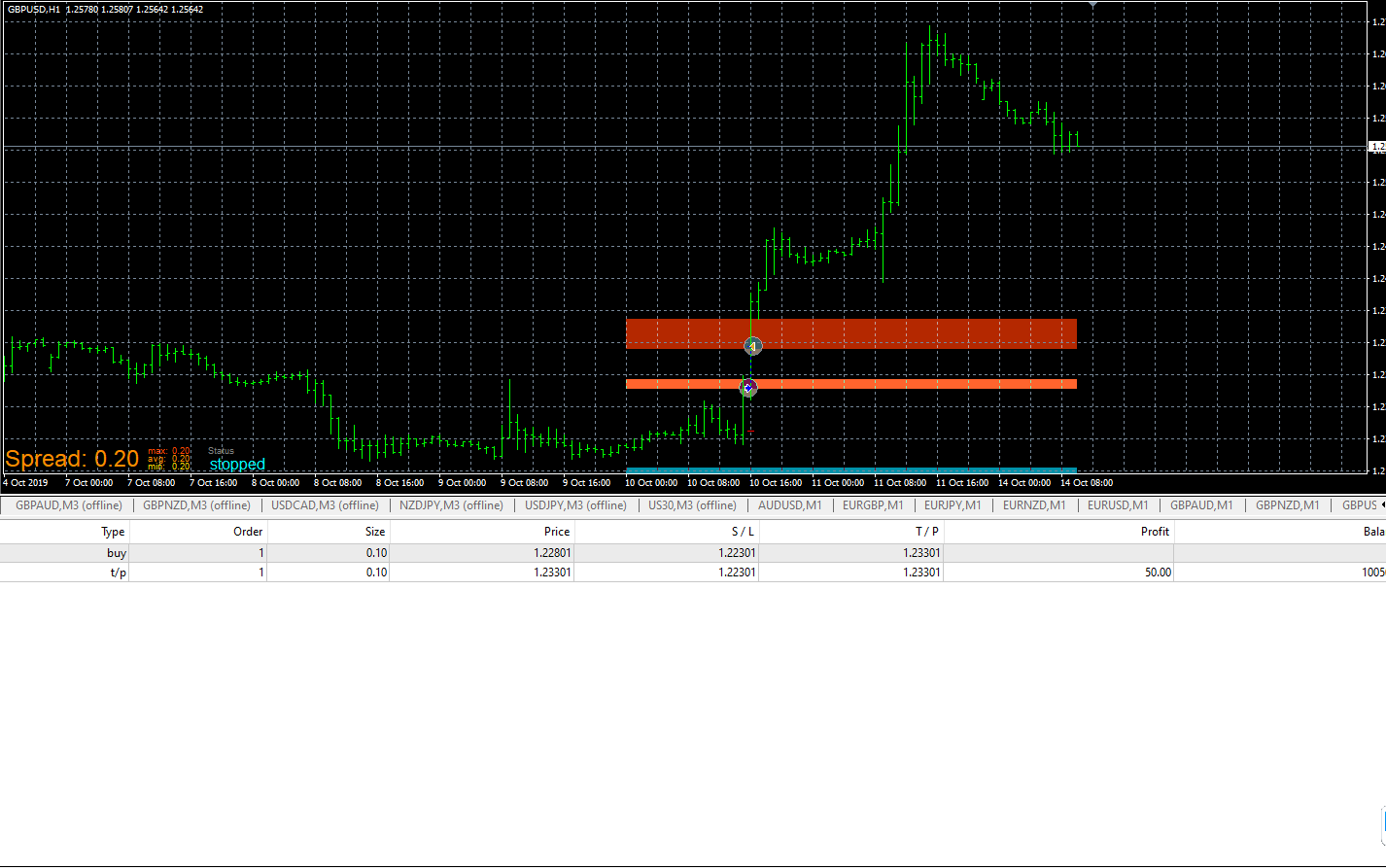Click the Type column header

tap(65, 532)
